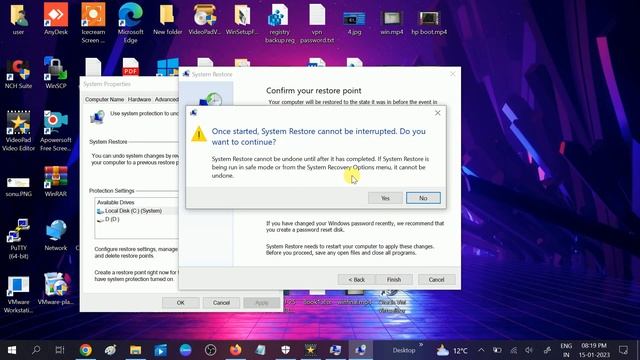This screenshot has height=360, width=640.
Task: Switch to the Computer Name tab
Action: point(104,100)
